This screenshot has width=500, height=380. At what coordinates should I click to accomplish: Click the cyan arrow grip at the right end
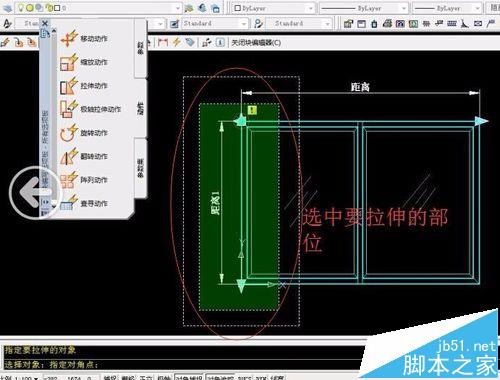click(481, 121)
